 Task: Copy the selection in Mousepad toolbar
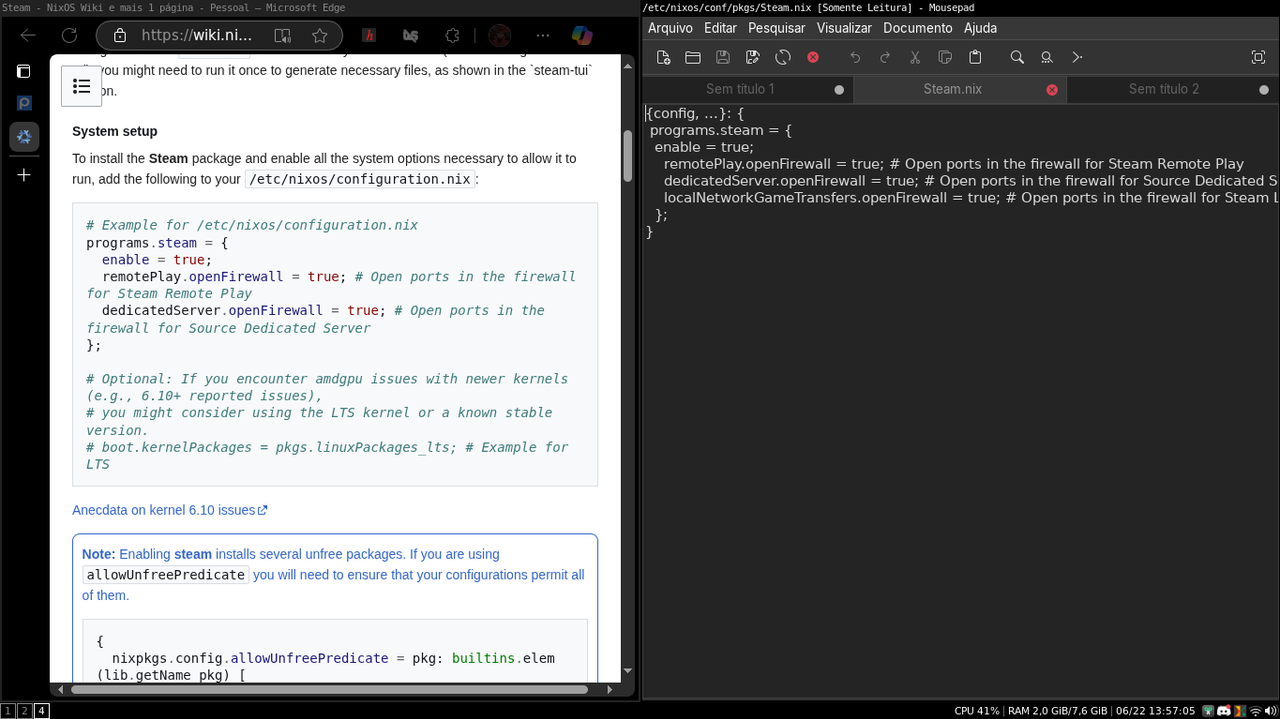tap(945, 57)
